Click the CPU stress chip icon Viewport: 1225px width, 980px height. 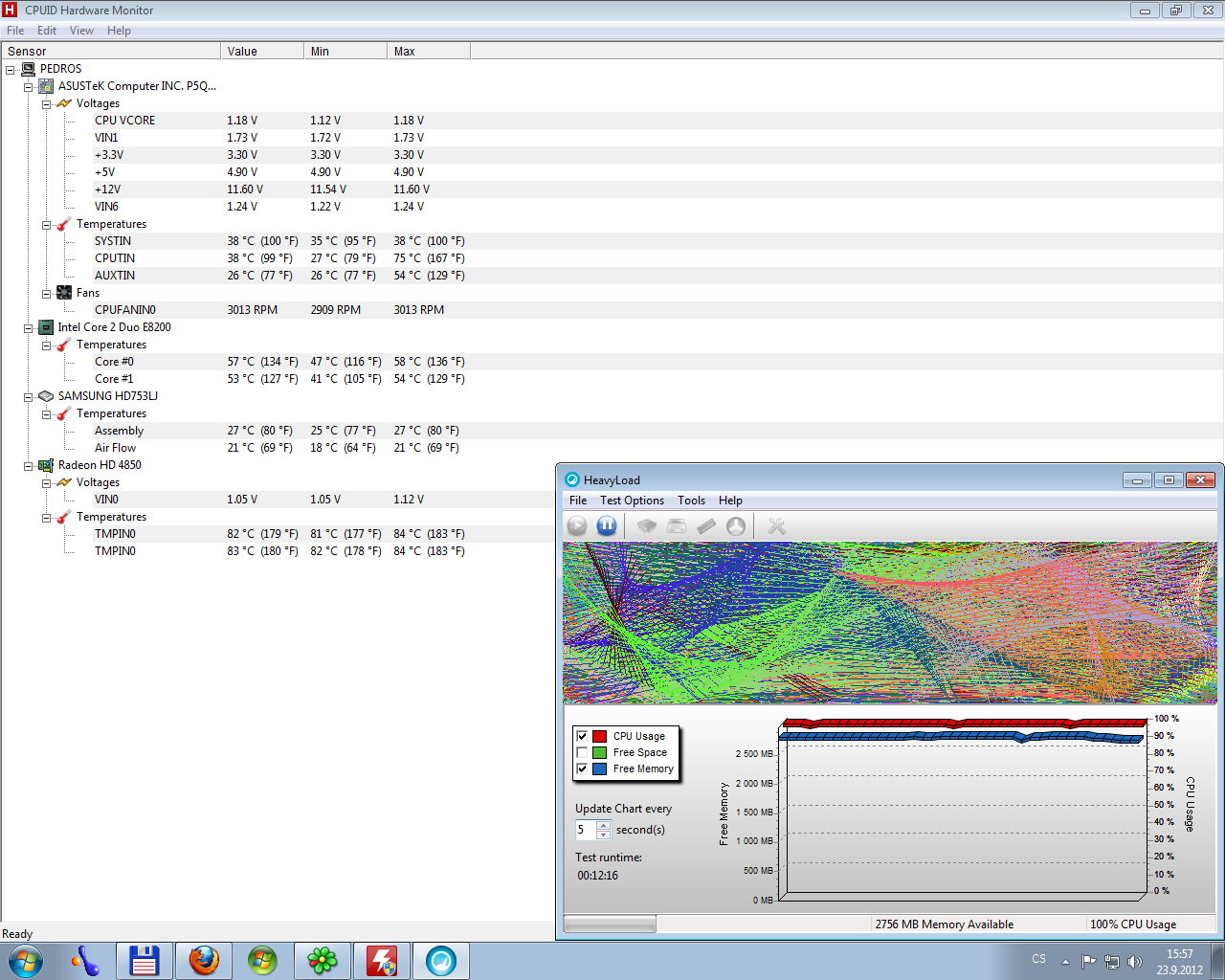[x=647, y=525]
